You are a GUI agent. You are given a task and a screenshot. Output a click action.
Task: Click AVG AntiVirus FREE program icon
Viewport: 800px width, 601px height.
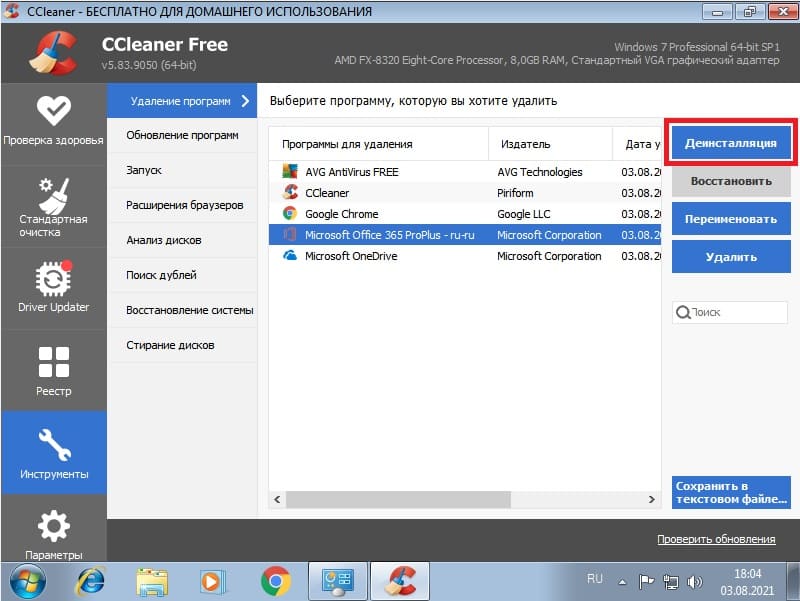click(x=290, y=171)
